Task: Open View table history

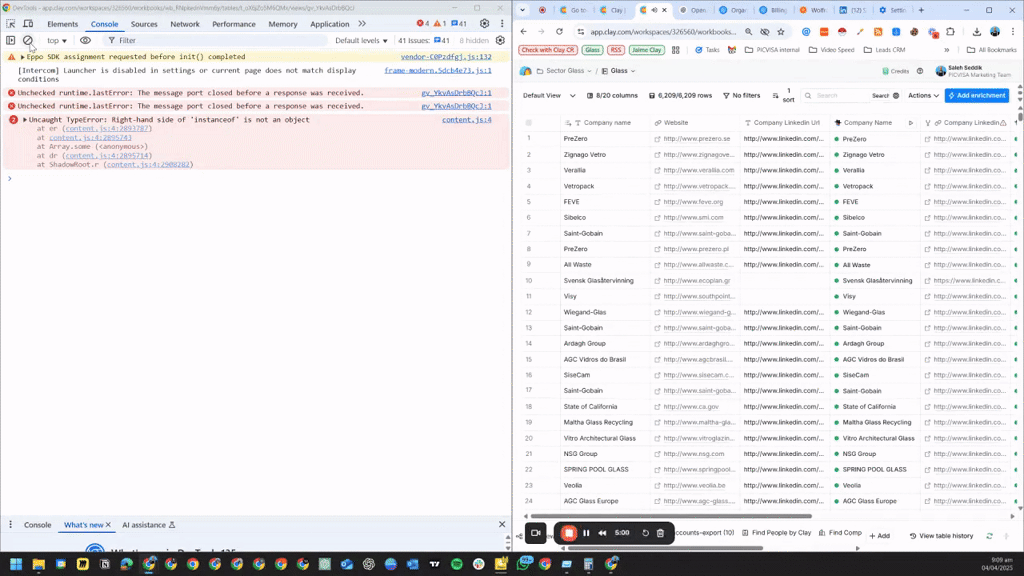Action: tap(941, 536)
